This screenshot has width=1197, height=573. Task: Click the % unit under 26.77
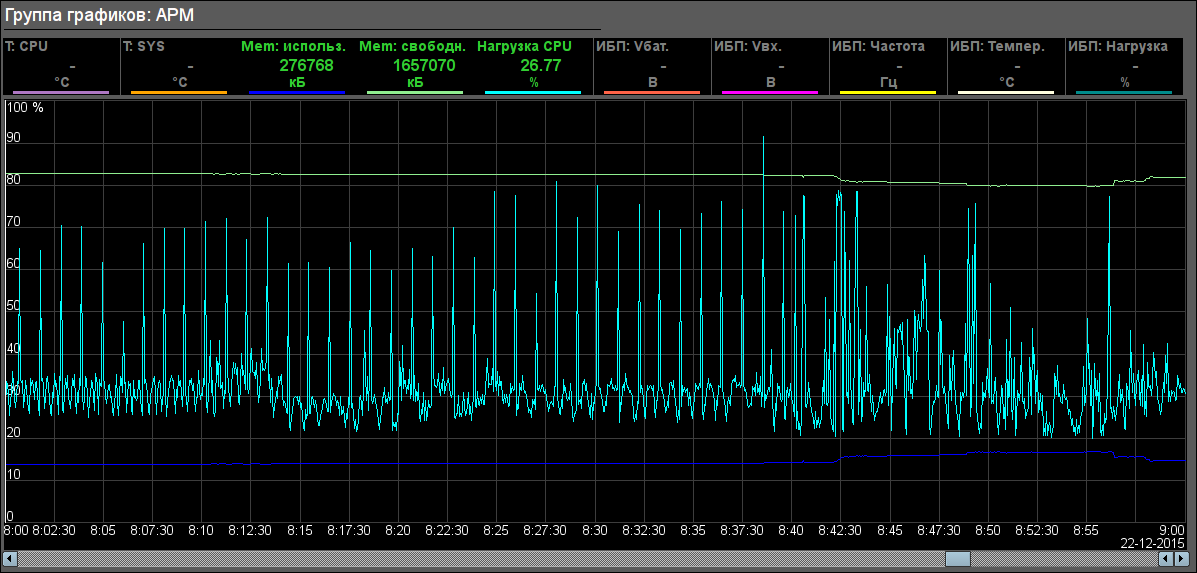coord(534,82)
